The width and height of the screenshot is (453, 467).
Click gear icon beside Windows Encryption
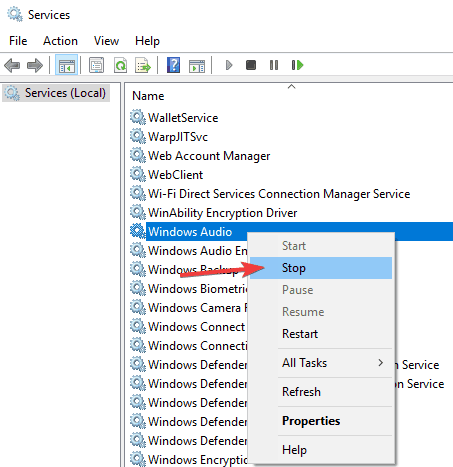[x=138, y=459]
